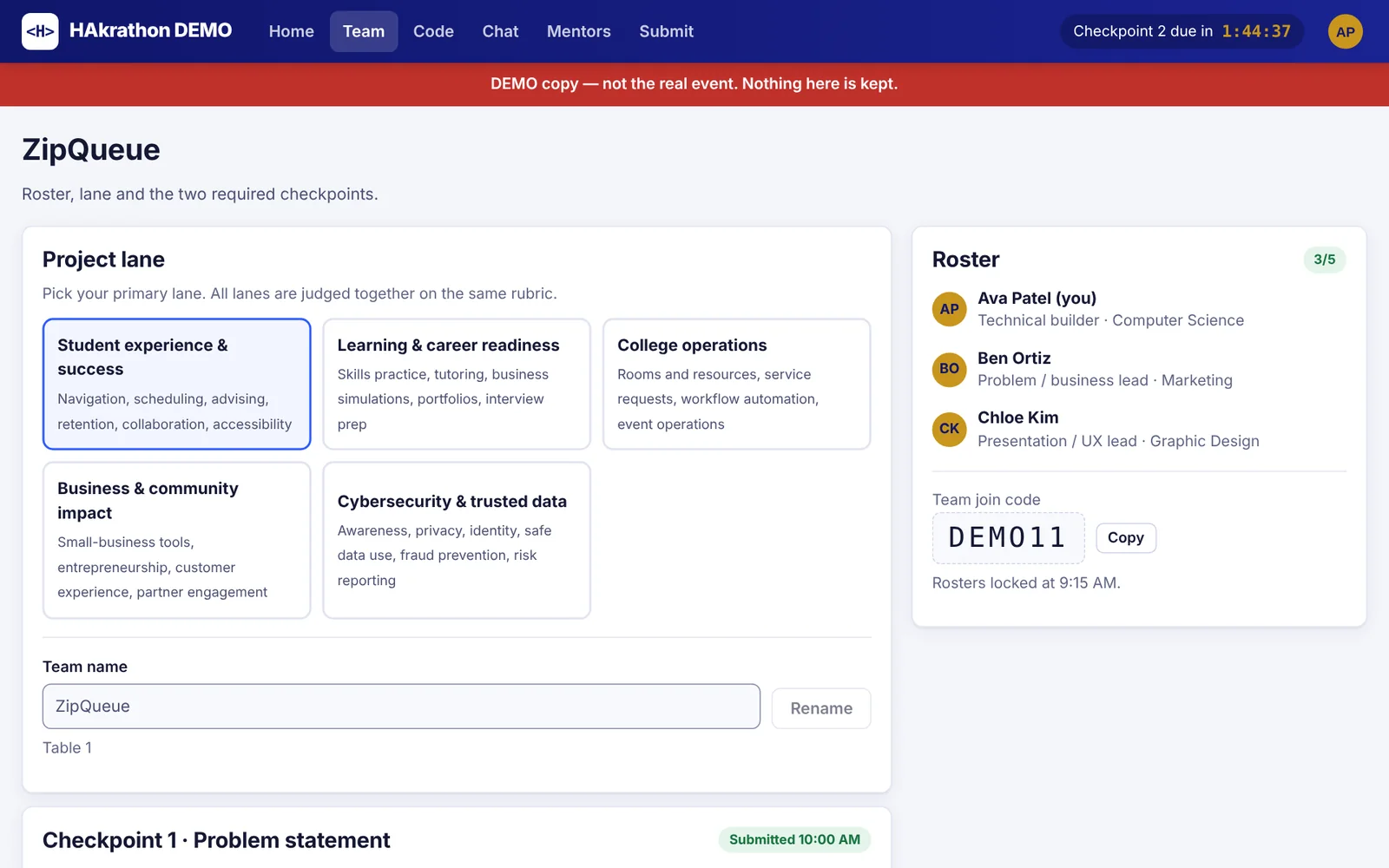Click the HAkrathon logo icon
Image resolution: width=1389 pixels, height=868 pixels.
click(x=40, y=31)
